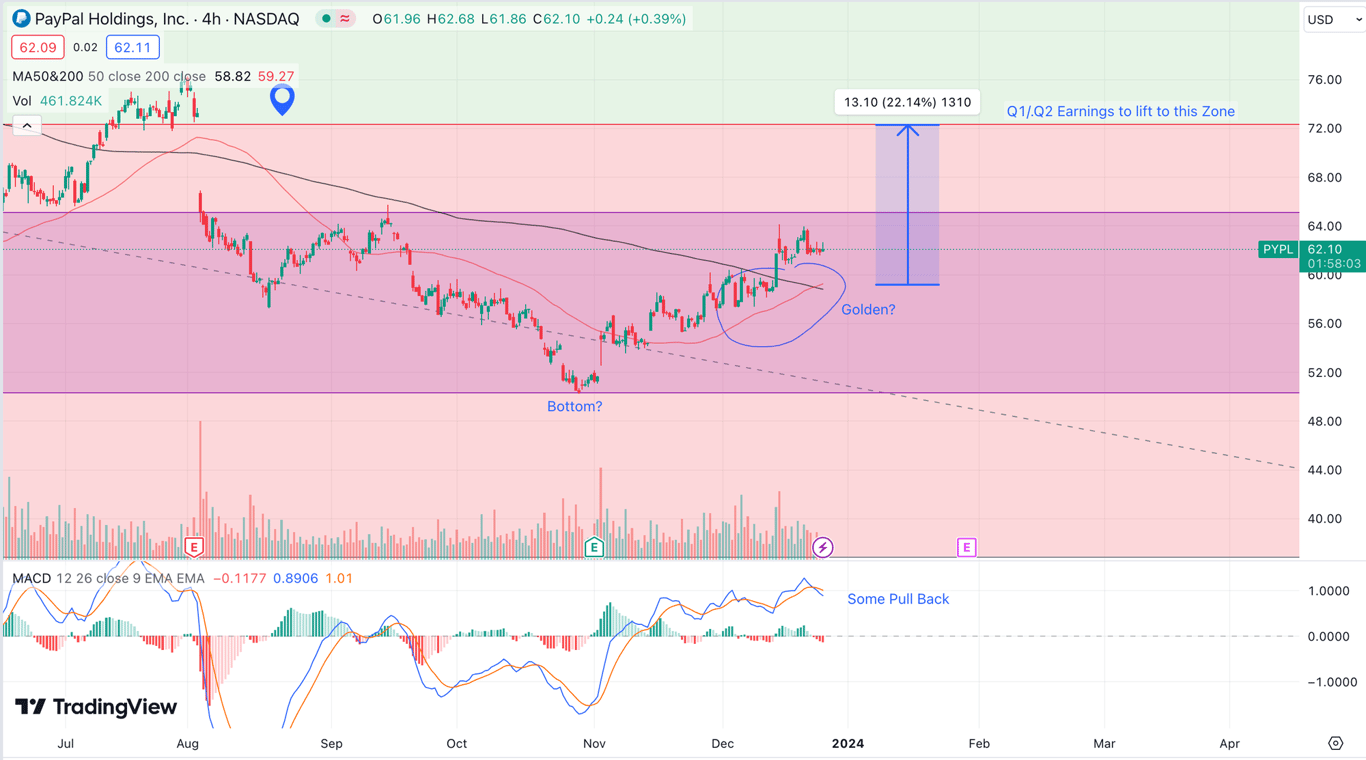Click the 59.27 MA200 value
The width and height of the screenshot is (1366, 760).
point(276,76)
